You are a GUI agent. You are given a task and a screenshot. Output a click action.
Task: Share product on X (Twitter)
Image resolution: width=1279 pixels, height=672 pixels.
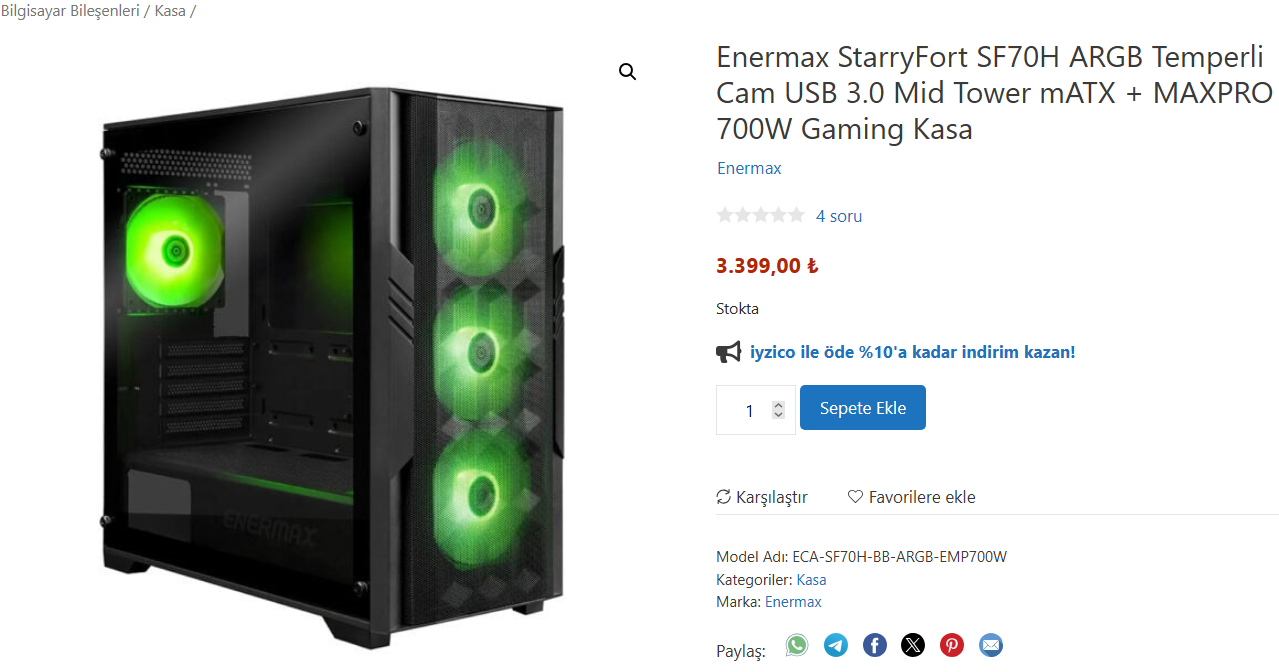[x=913, y=645]
